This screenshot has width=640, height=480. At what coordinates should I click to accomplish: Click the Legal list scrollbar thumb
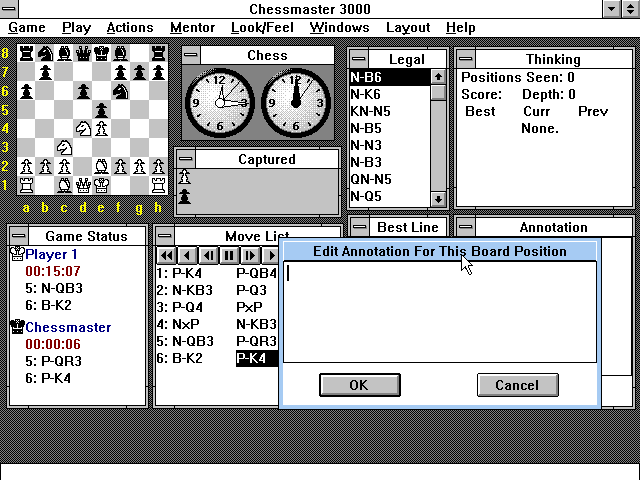coord(438,93)
